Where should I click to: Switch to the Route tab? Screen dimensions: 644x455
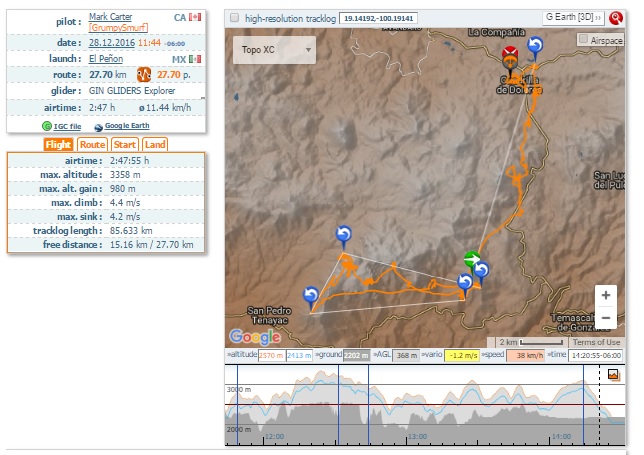point(92,145)
